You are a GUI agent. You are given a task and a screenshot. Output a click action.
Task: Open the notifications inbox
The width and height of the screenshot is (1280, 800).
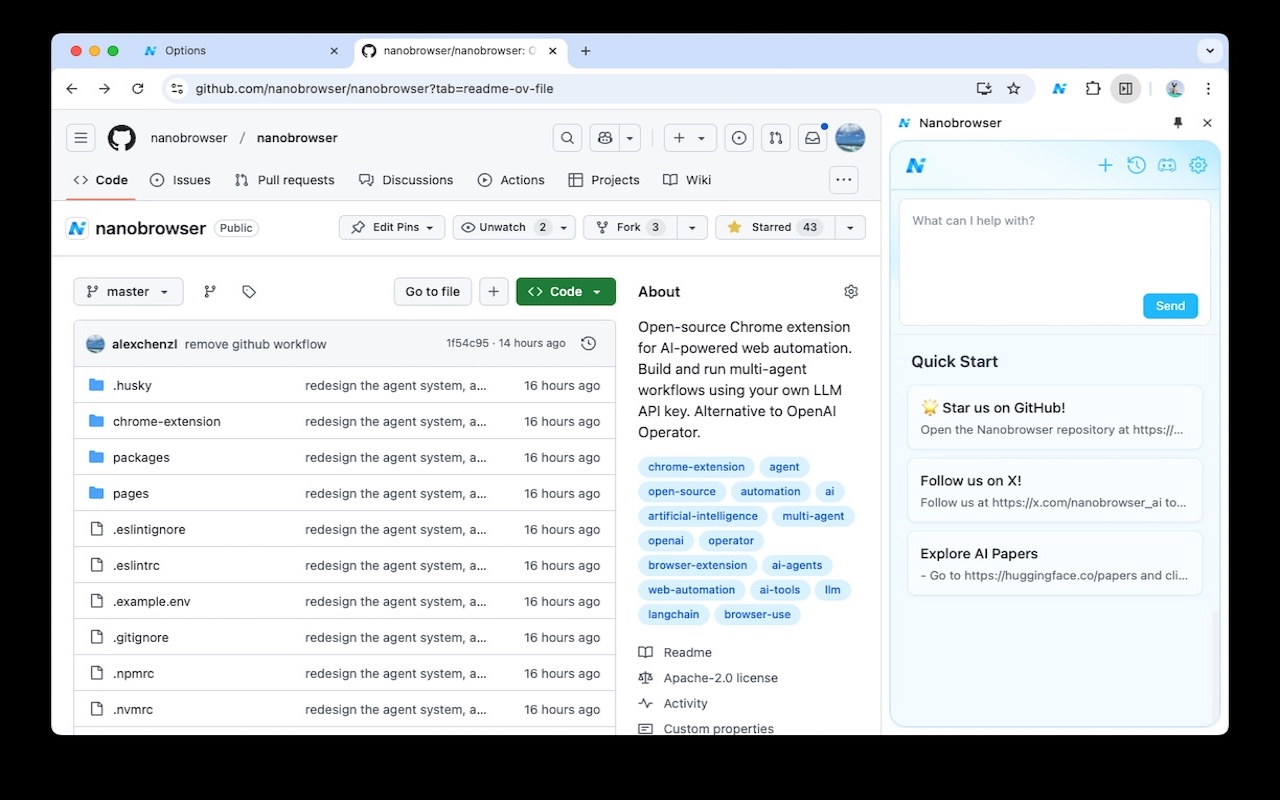tap(812, 137)
